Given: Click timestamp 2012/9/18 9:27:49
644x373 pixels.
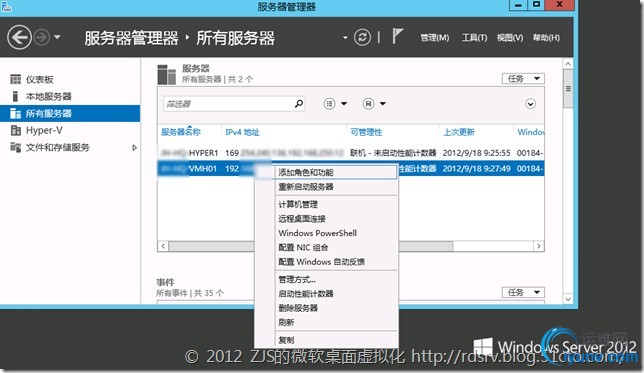Looking at the screenshot, I should click(476, 168).
